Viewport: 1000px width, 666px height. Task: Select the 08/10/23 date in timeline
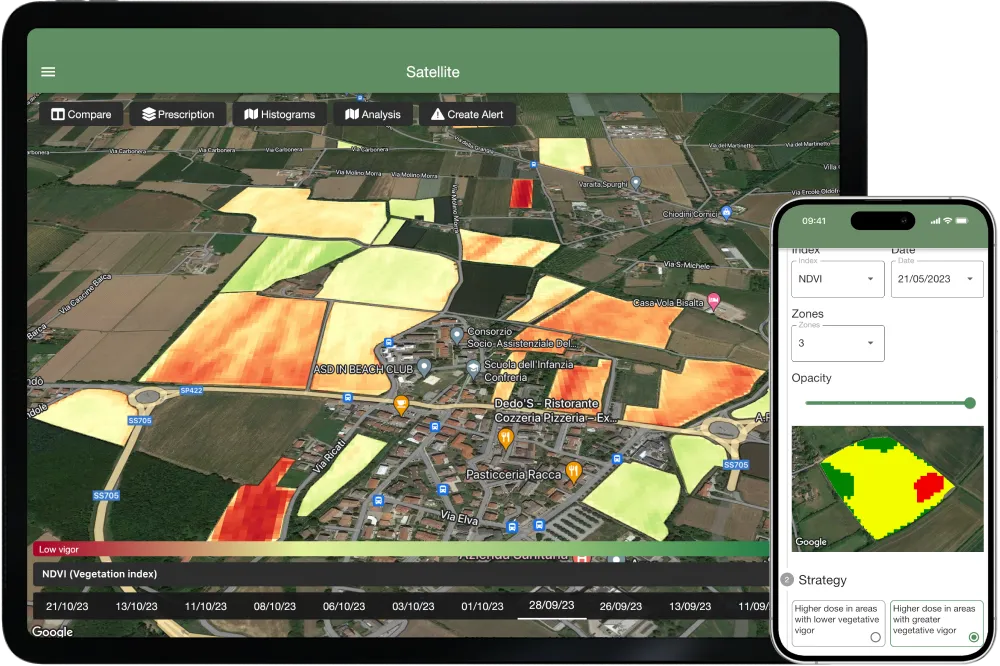coord(275,606)
